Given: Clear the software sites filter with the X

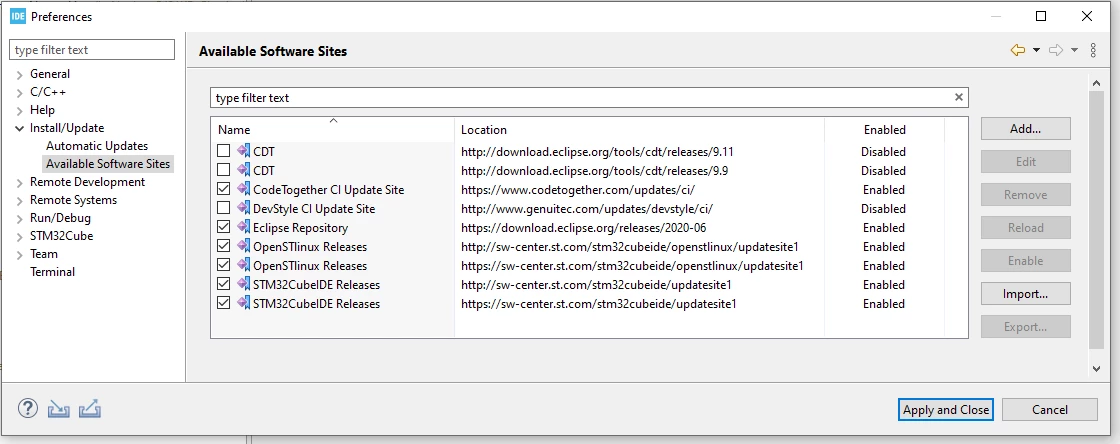Looking at the screenshot, I should click(959, 98).
